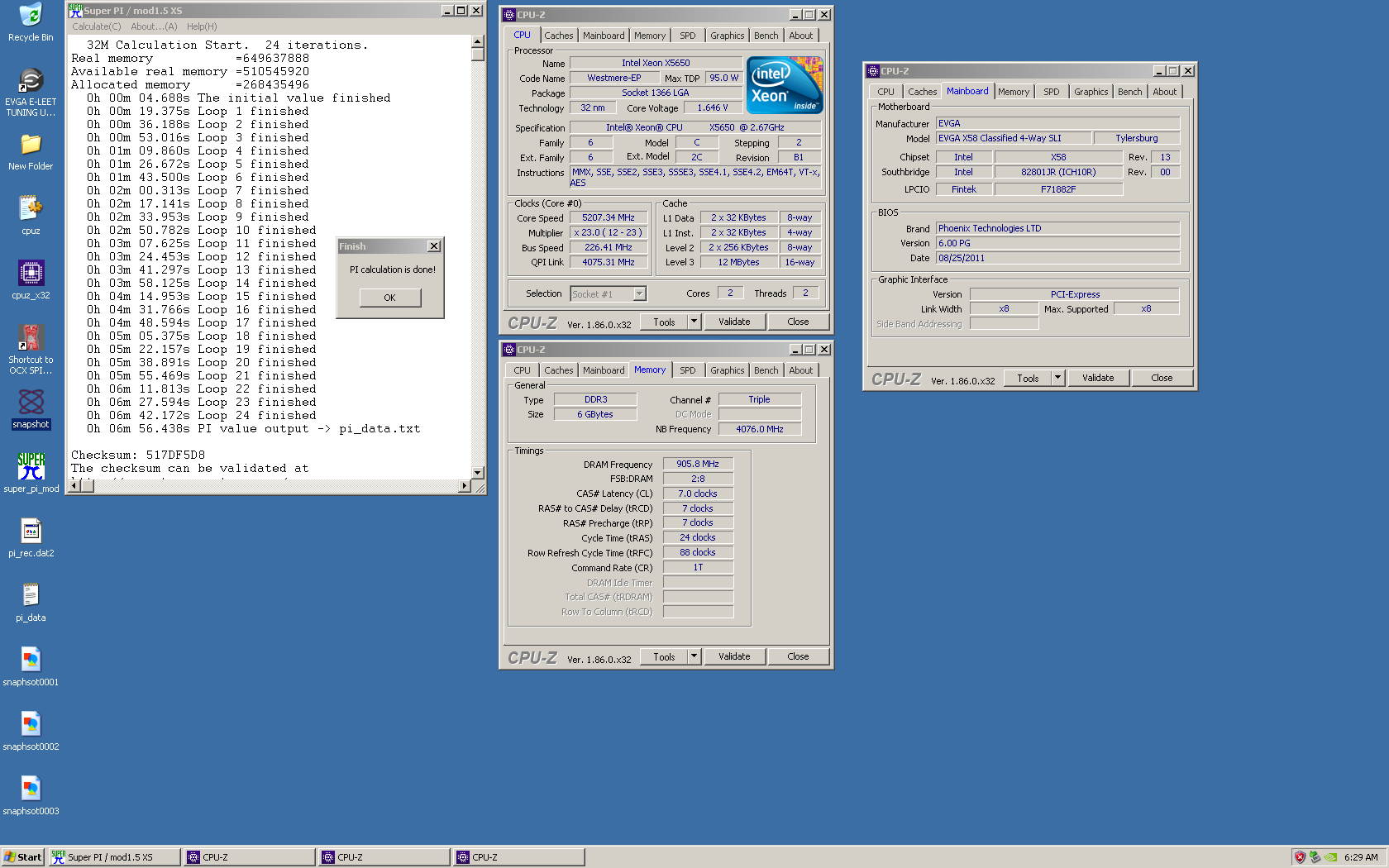Expand Tools dropdown arrow in CPU window
Image resolution: width=1389 pixels, height=868 pixels.
point(694,322)
